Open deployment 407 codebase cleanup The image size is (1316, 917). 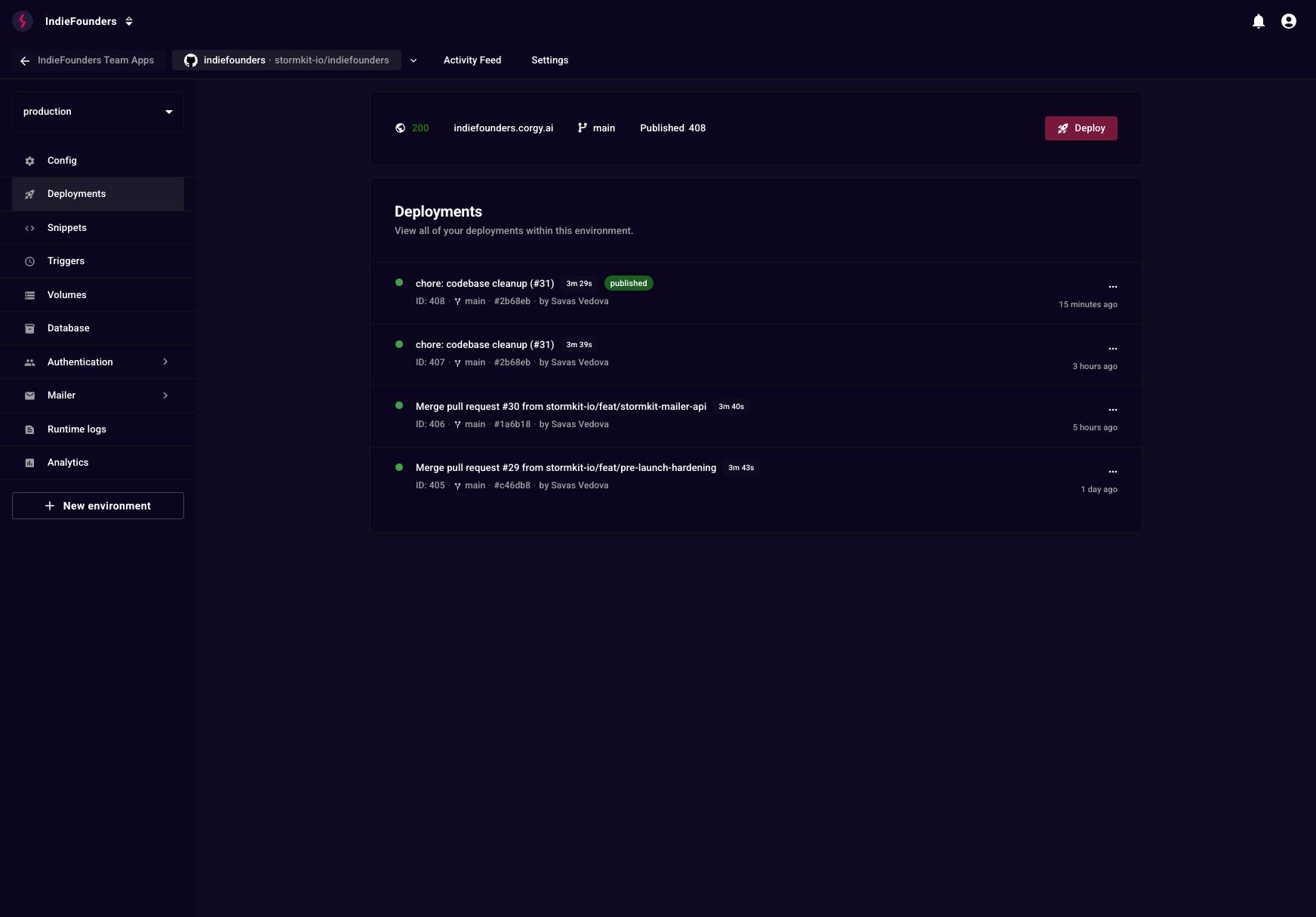(484, 345)
